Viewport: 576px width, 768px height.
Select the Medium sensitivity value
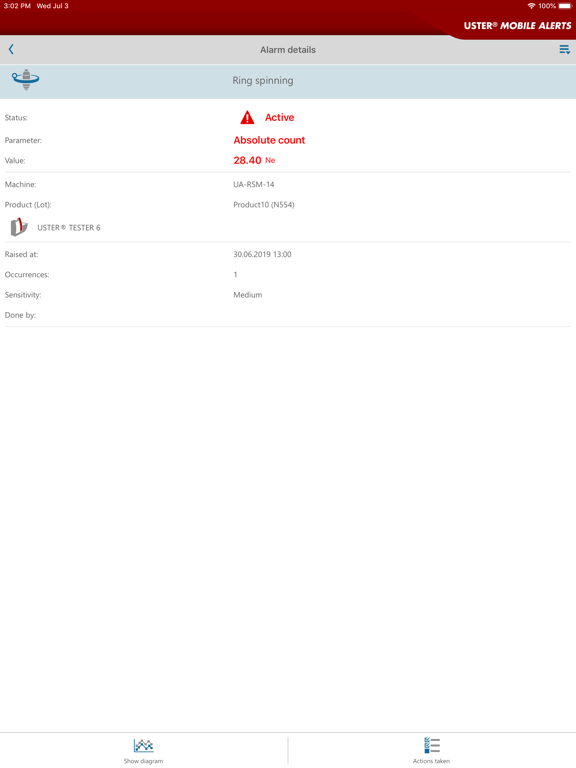point(248,295)
